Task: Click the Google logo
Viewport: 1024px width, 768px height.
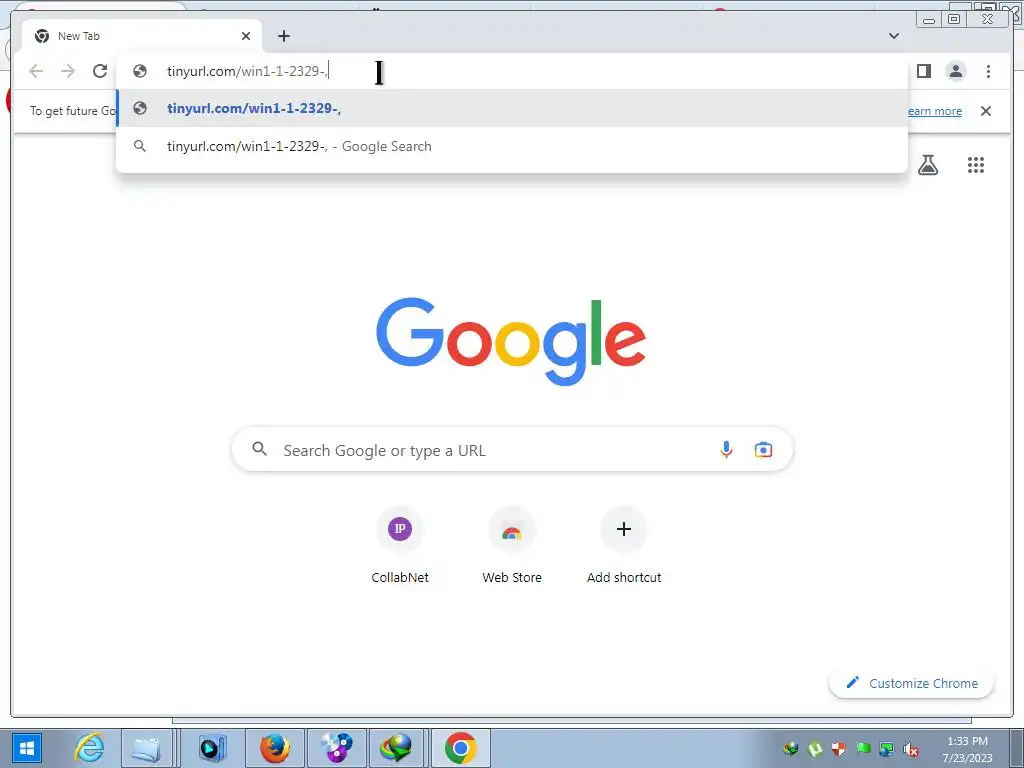Action: [x=511, y=341]
